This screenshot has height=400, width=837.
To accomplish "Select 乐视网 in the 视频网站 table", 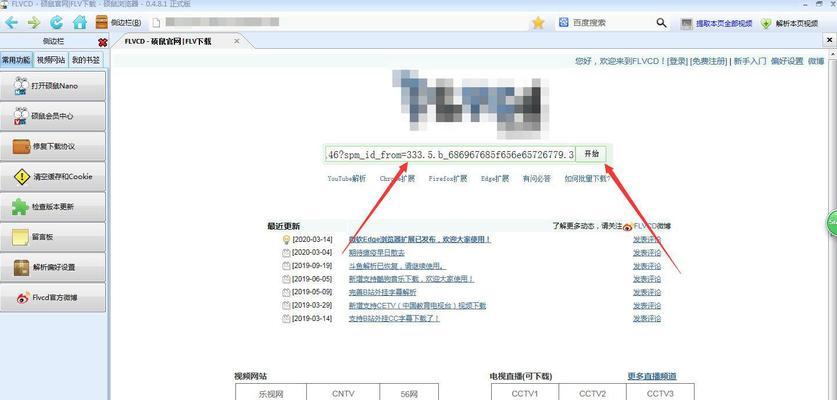I will point(271,394).
